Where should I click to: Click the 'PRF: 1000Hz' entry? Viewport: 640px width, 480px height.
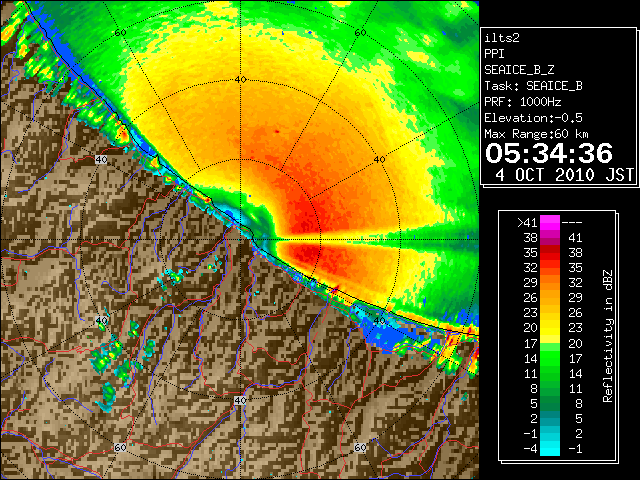(x=523, y=102)
